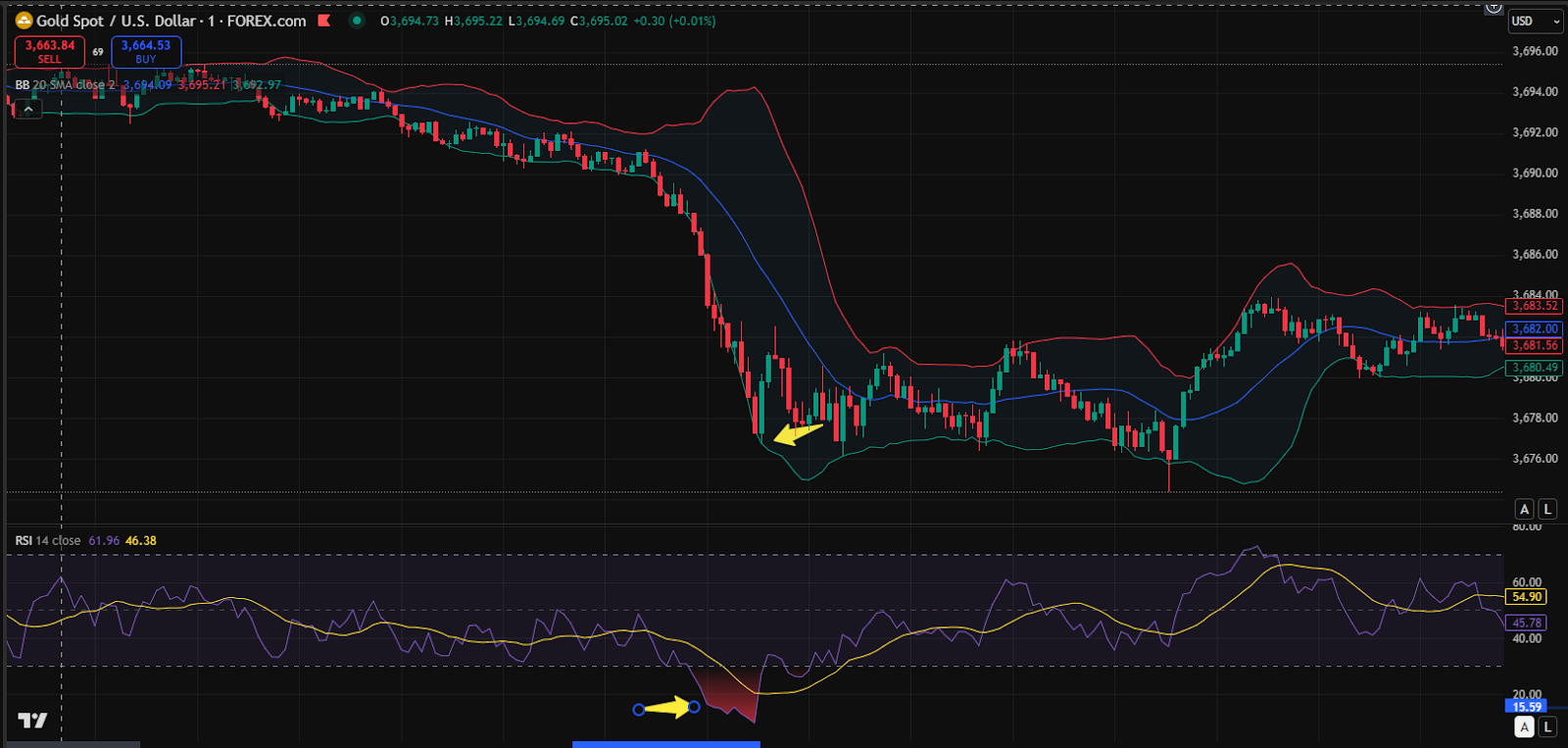
Task: Click the gold bars symbol logo
Action: point(24,21)
